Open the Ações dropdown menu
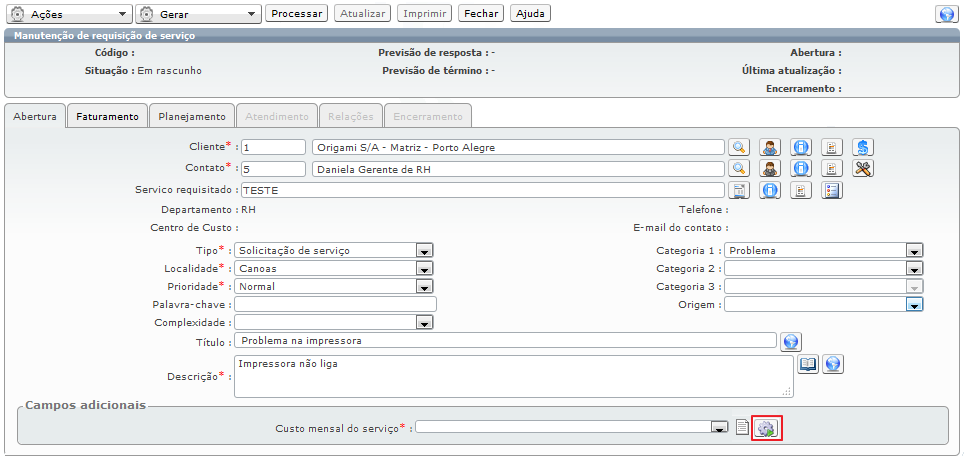The height and width of the screenshot is (462, 968). click(x=69, y=14)
